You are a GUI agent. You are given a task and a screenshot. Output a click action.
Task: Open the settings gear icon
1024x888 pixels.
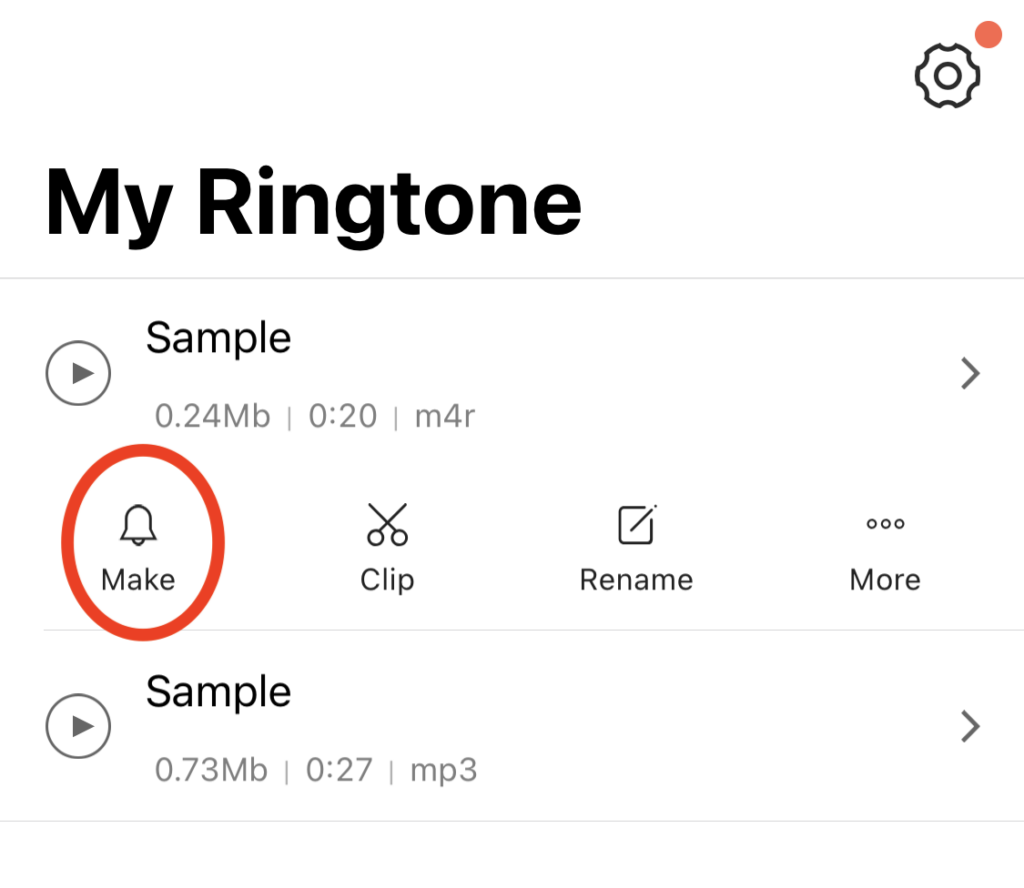tap(946, 75)
